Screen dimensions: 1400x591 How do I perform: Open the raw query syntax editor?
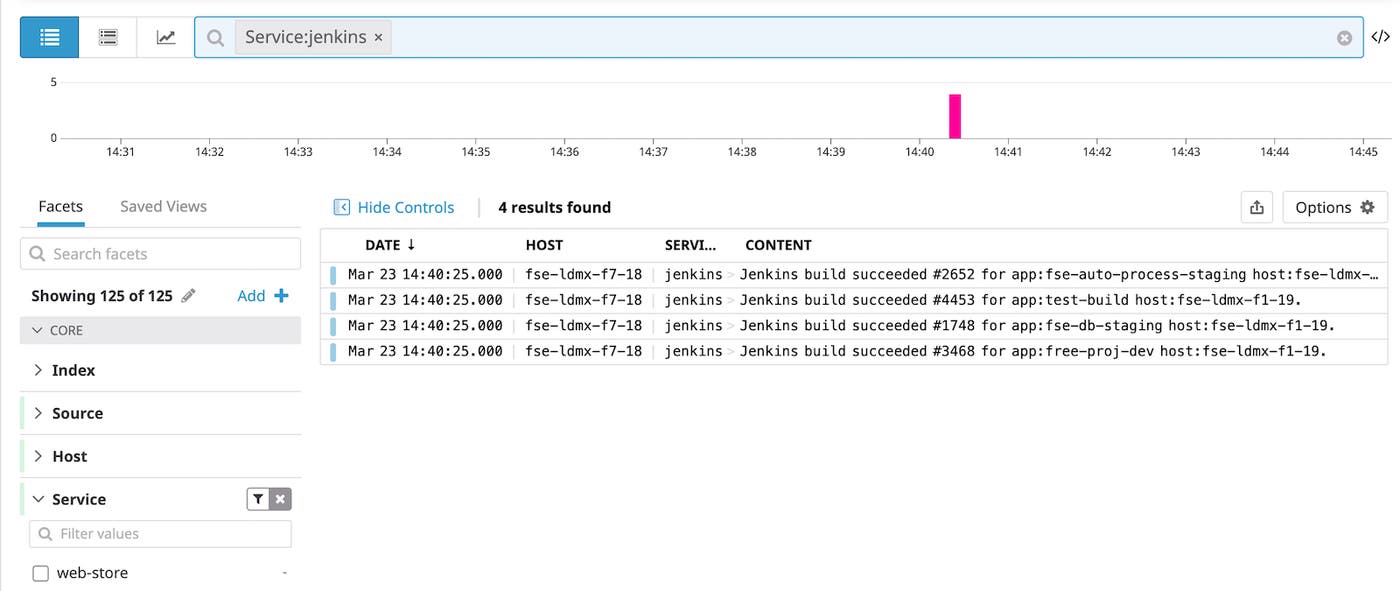(1383, 36)
